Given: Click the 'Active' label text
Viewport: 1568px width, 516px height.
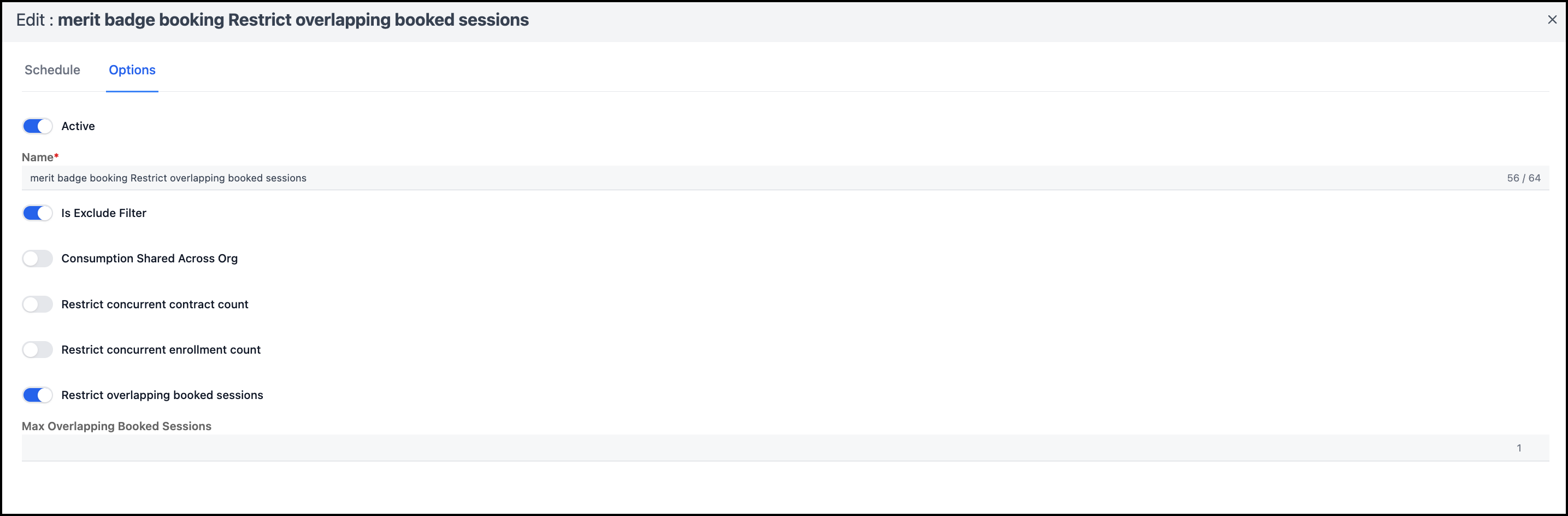Looking at the screenshot, I should tap(78, 126).
